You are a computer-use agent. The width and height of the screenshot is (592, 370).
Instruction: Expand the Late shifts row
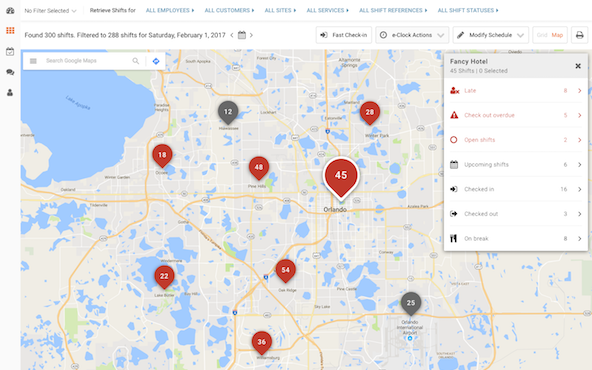tap(516, 91)
